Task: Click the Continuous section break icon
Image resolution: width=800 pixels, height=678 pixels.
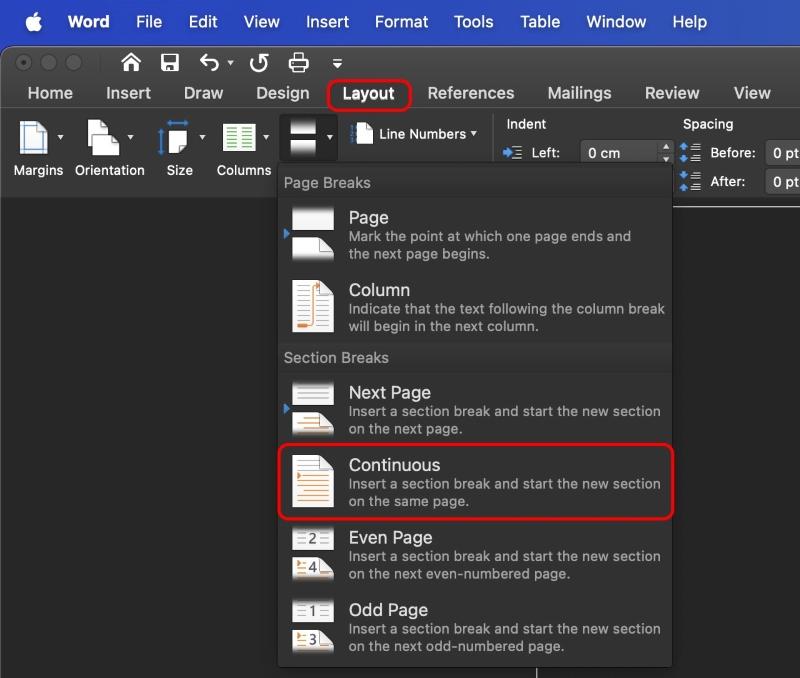Action: [x=313, y=481]
